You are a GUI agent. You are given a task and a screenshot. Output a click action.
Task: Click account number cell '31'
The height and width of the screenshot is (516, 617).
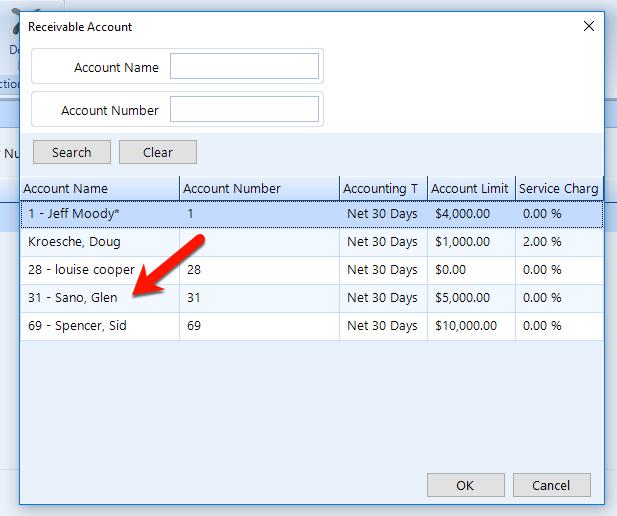(260, 298)
